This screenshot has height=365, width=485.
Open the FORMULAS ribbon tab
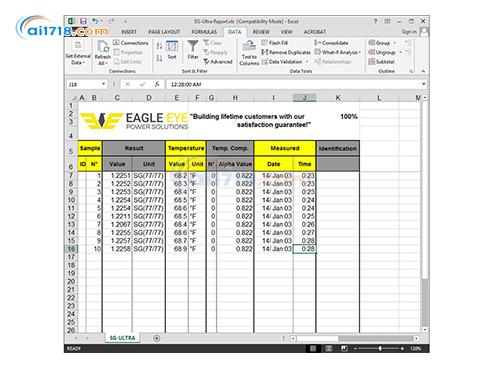pos(204,32)
